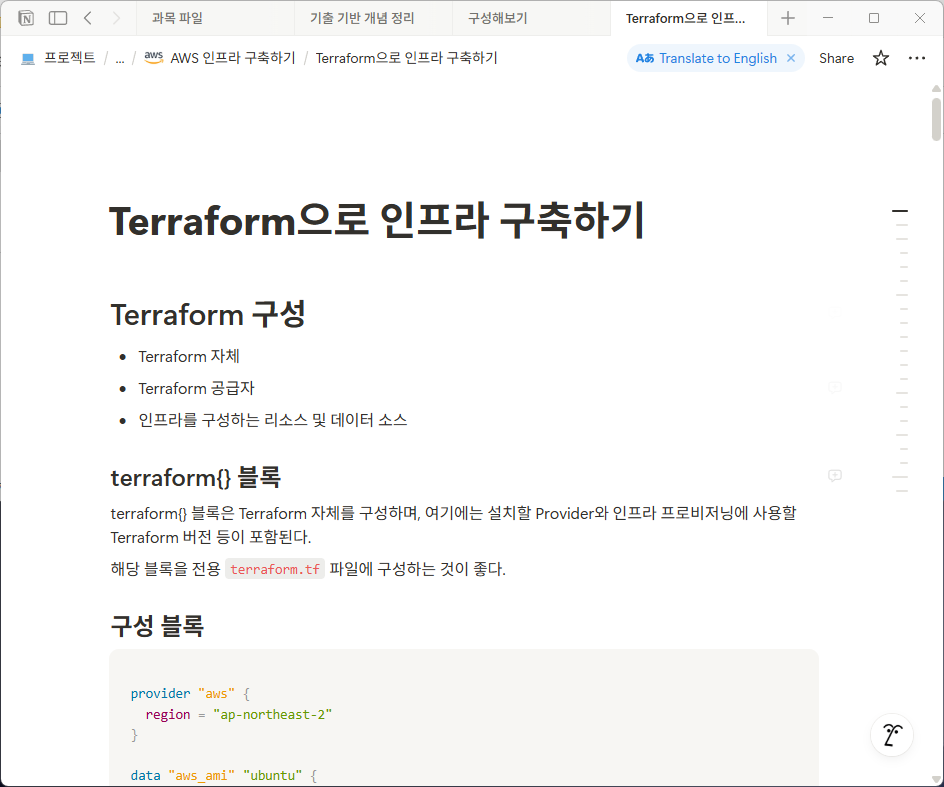Click the translate language icon

click(x=645, y=58)
